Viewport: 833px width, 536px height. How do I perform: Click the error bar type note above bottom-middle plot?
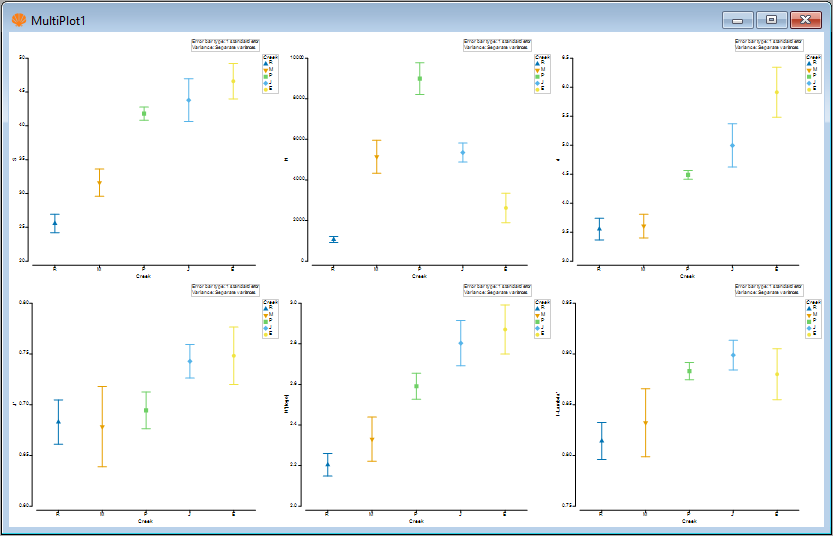coord(497,290)
